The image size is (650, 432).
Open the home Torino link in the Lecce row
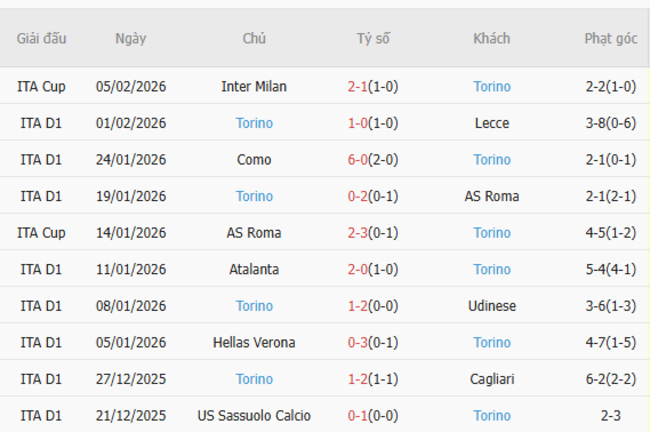(x=254, y=124)
